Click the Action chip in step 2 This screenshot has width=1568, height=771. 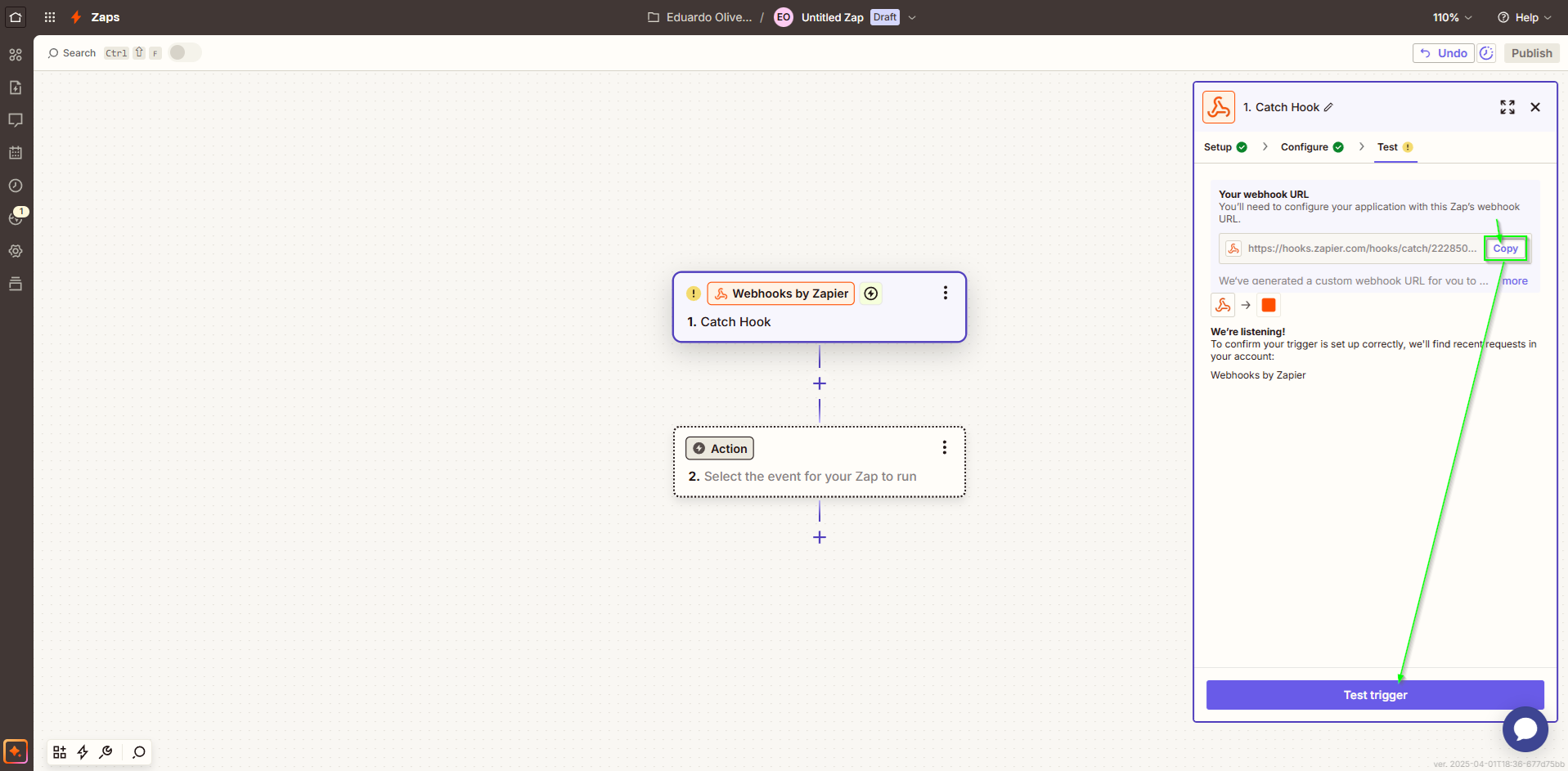(x=720, y=448)
